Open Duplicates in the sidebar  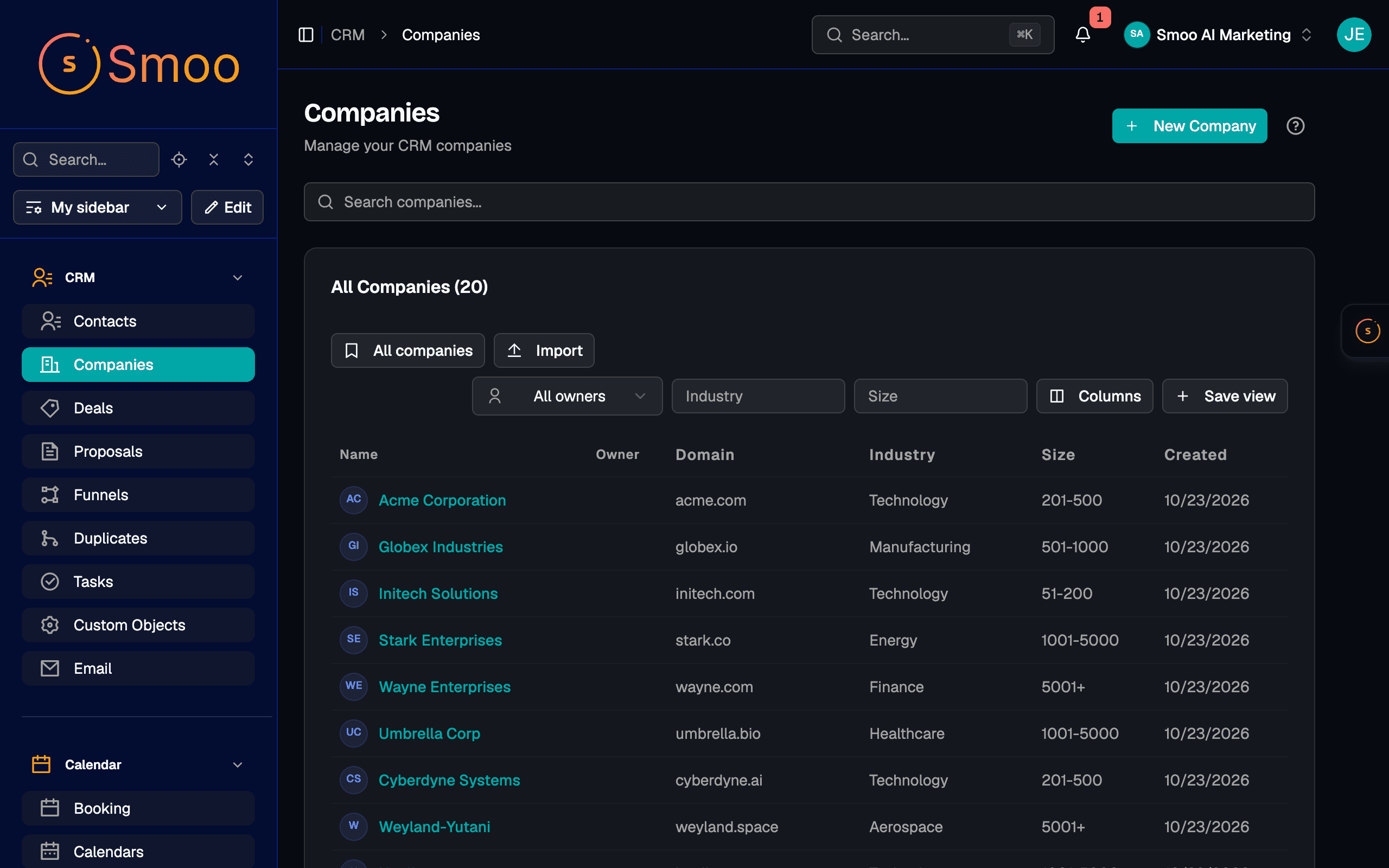tap(138, 538)
